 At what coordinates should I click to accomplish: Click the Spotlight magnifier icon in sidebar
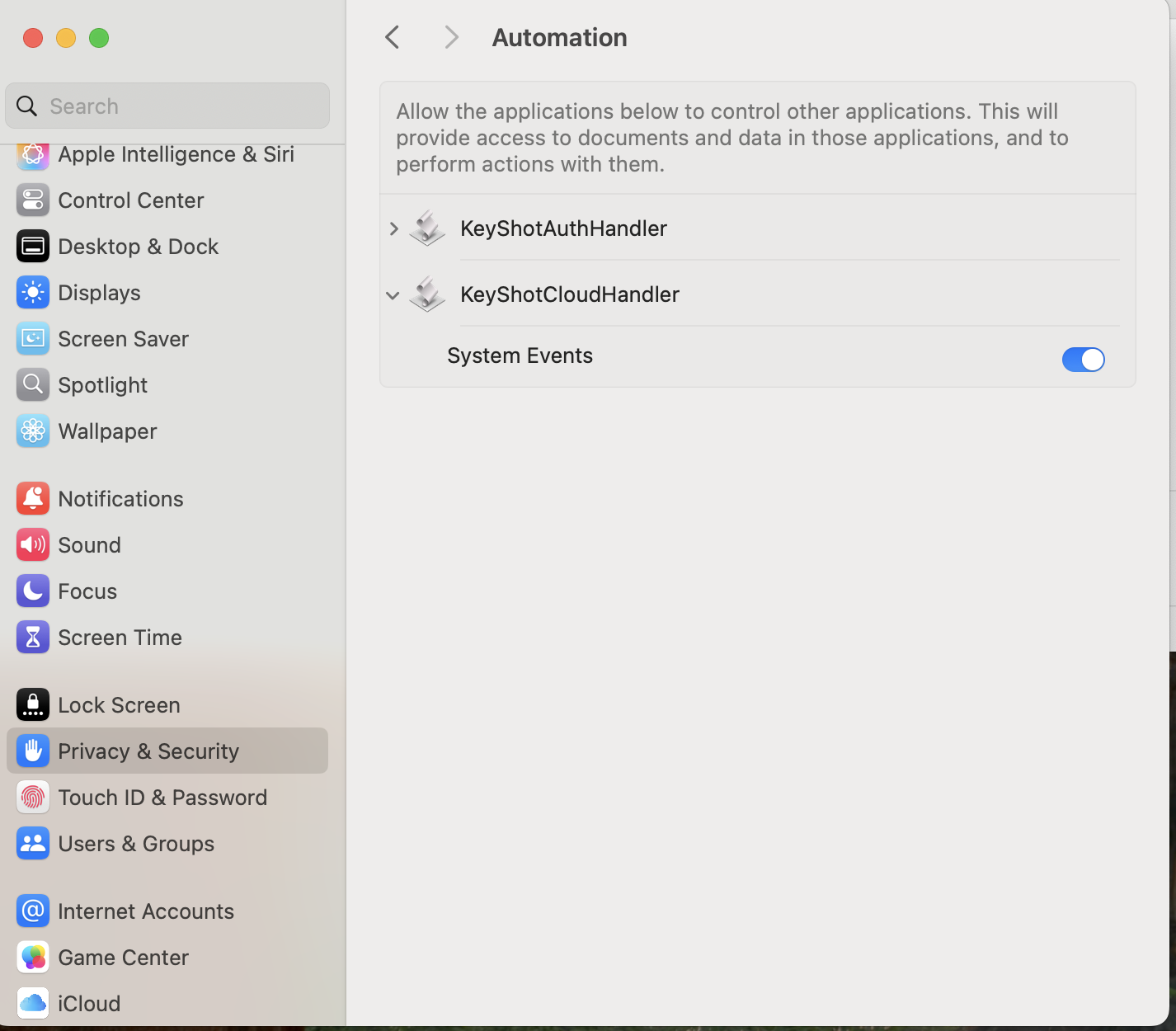33,385
